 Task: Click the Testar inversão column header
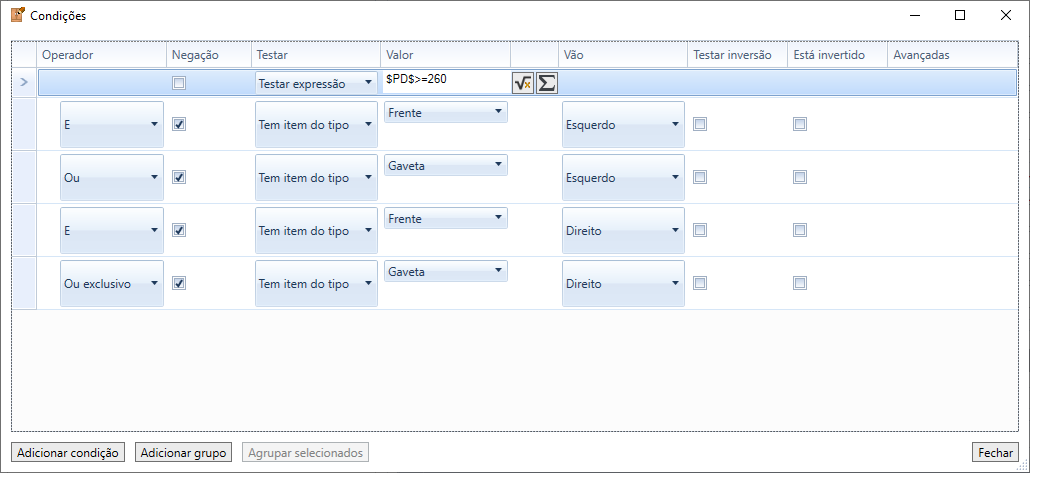(x=738, y=55)
